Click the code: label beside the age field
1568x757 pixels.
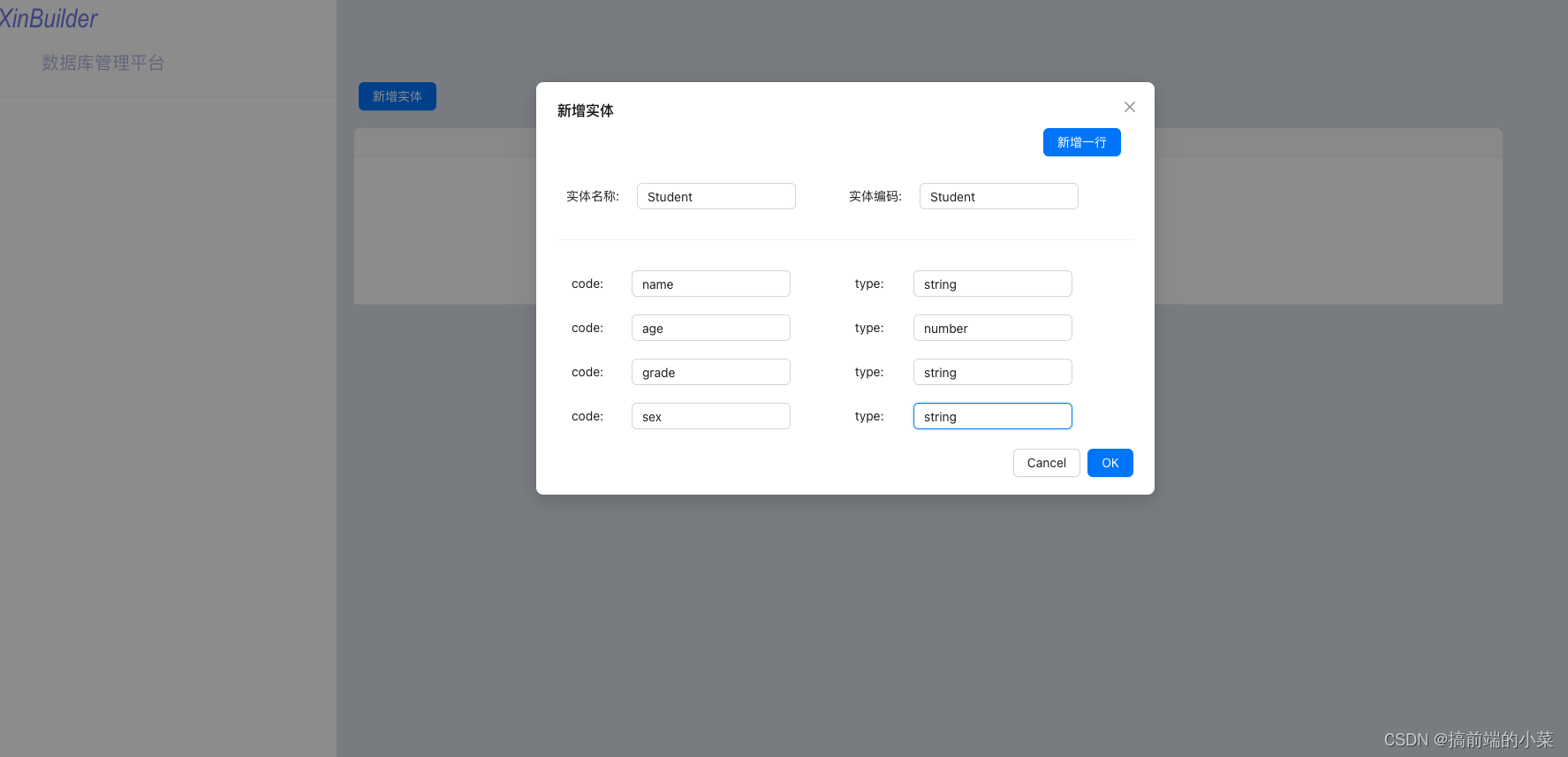point(587,328)
